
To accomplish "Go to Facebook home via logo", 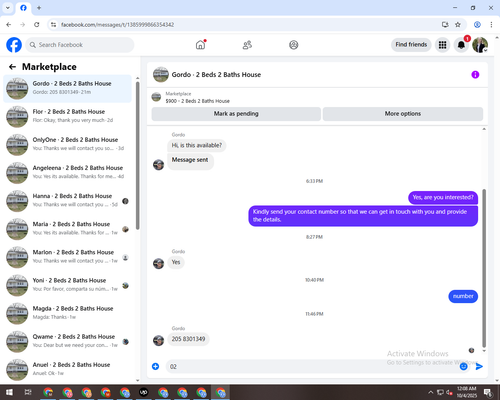I will [x=14, y=45].
